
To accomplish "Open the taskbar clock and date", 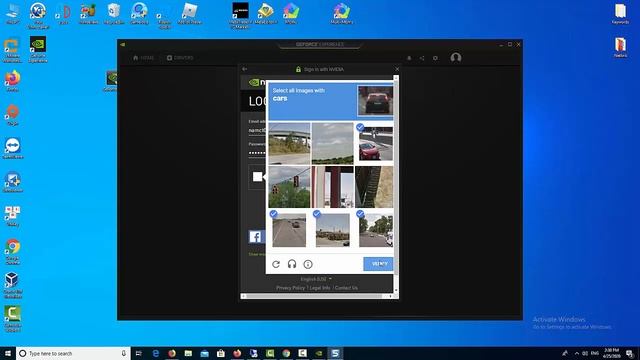I will coord(611,353).
